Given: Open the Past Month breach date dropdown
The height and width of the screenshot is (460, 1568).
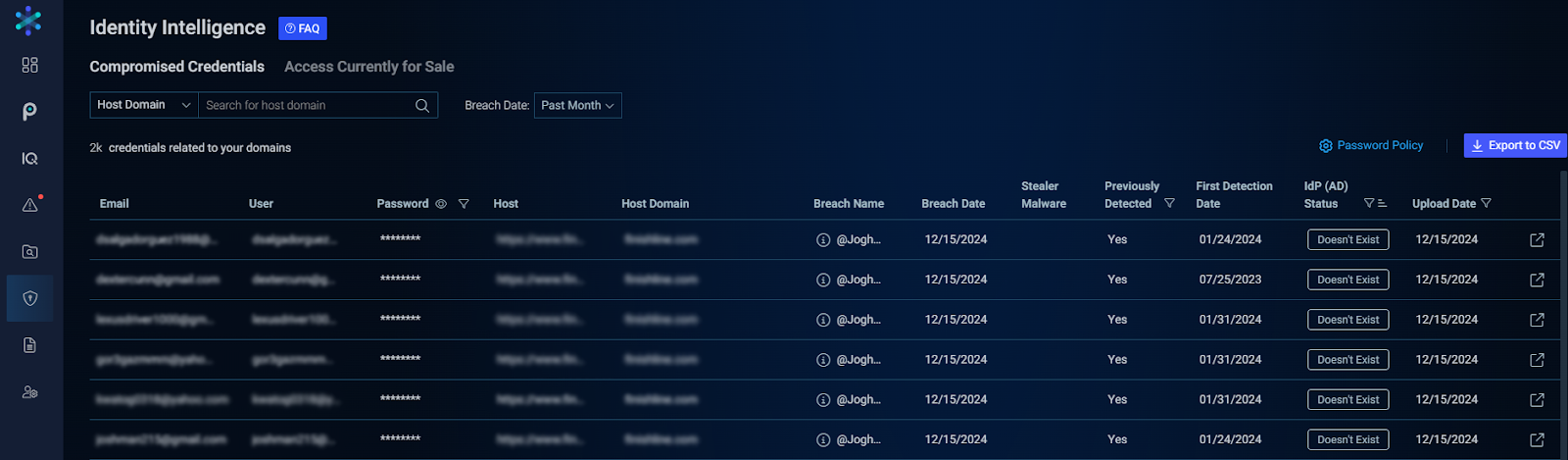Looking at the screenshot, I should [577, 106].
